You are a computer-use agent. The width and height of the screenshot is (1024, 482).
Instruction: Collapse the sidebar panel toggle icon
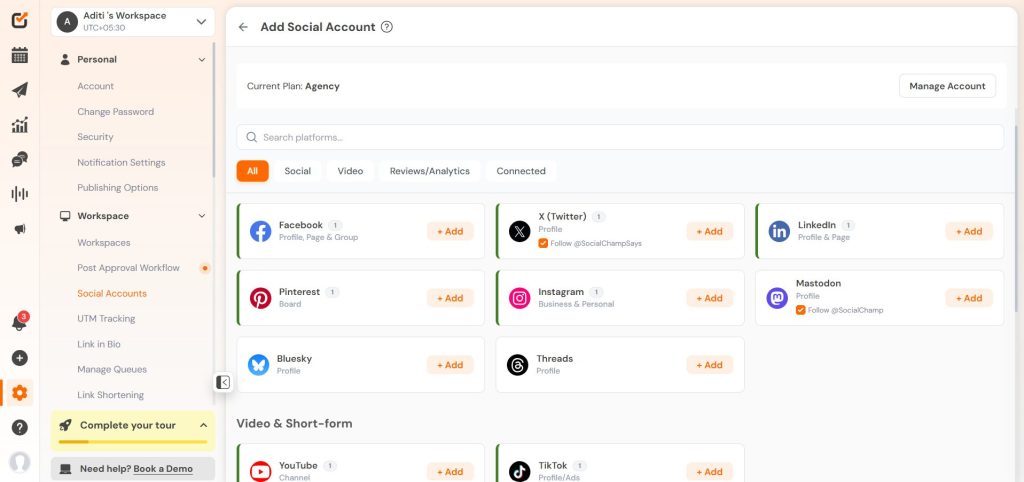coord(223,382)
